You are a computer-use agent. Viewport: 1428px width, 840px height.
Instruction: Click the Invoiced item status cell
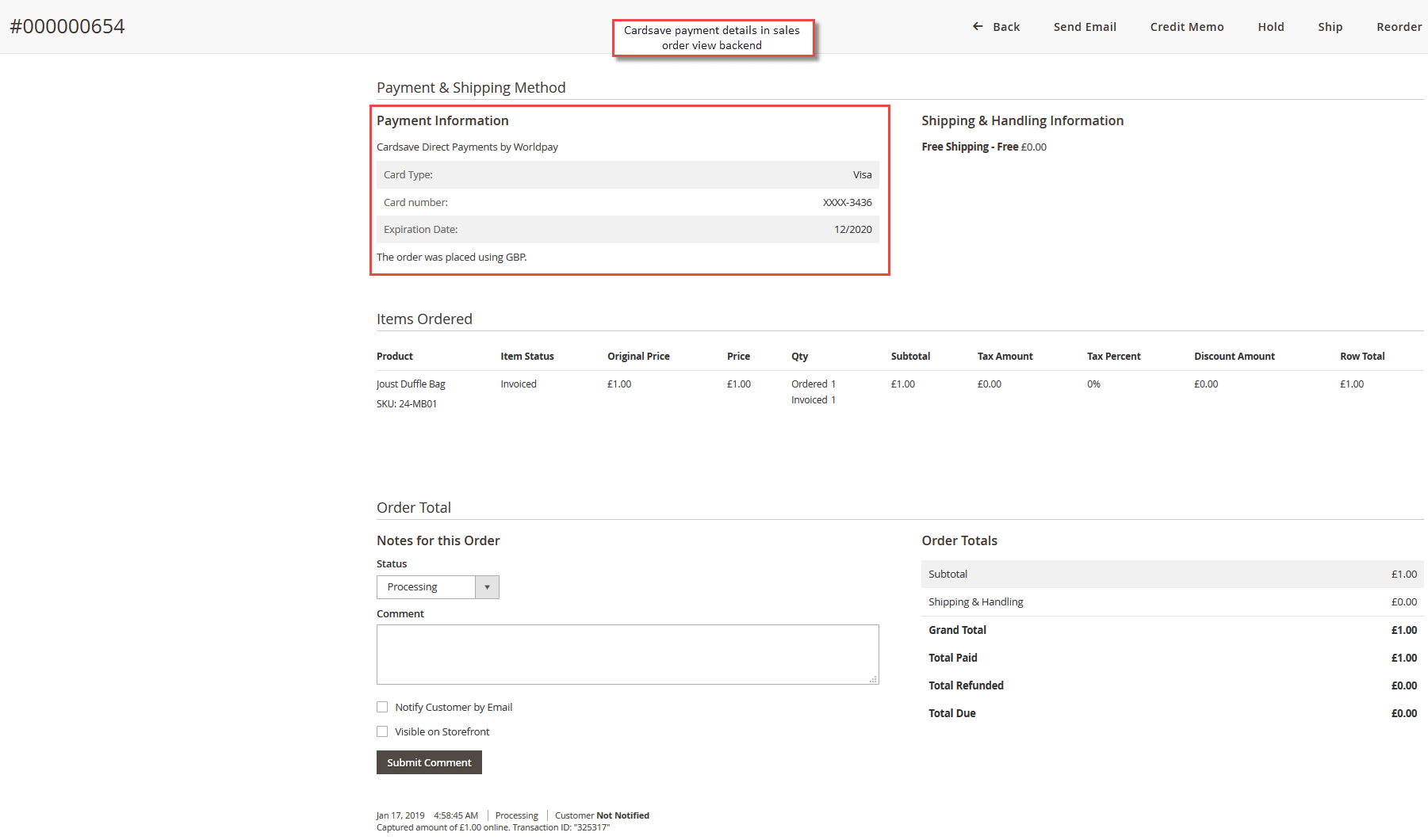coord(519,384)
